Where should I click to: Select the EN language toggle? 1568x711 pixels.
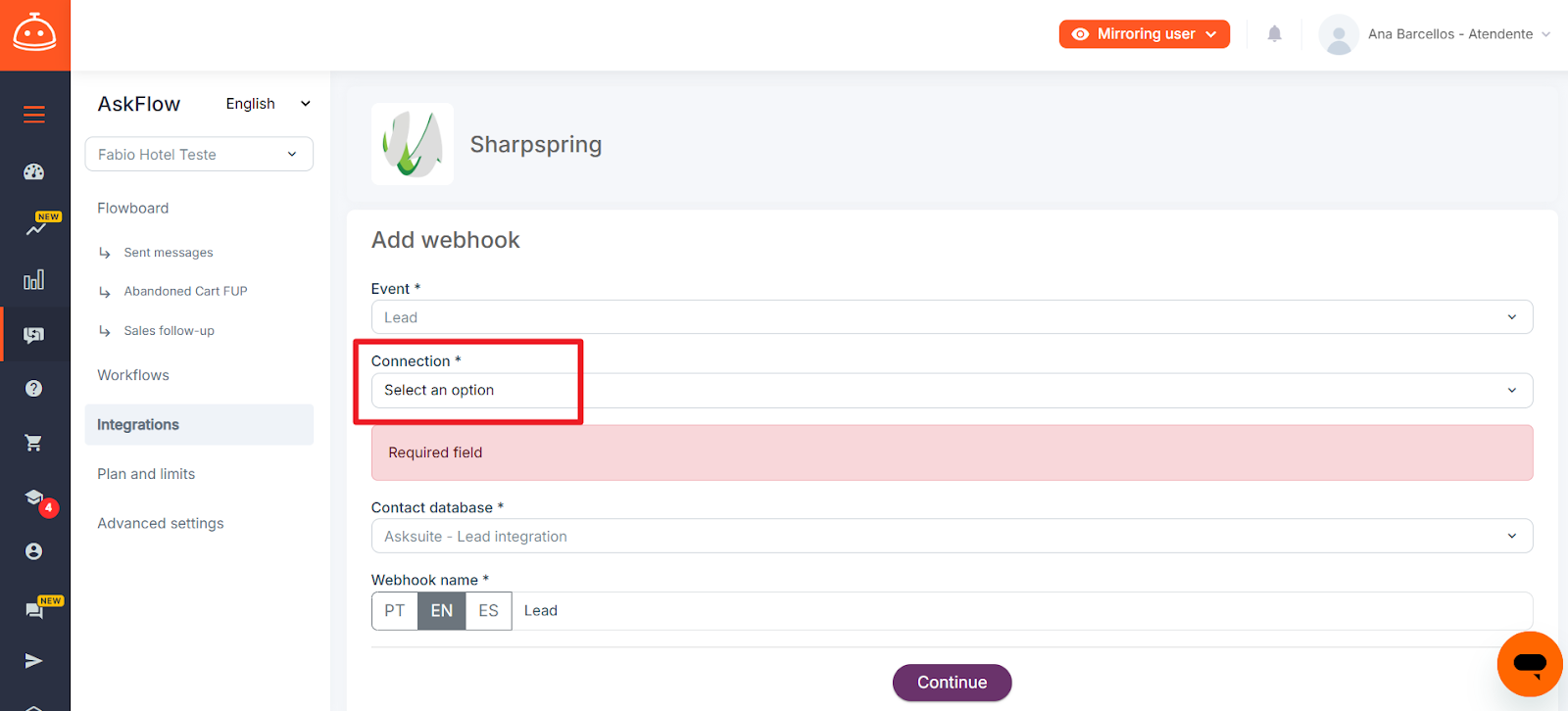coord(442,611)
